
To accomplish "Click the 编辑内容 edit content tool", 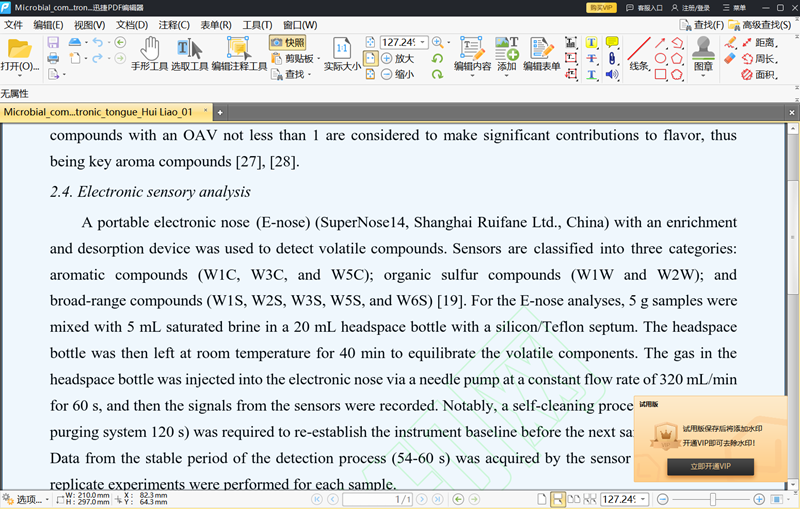I will [472, 54].
